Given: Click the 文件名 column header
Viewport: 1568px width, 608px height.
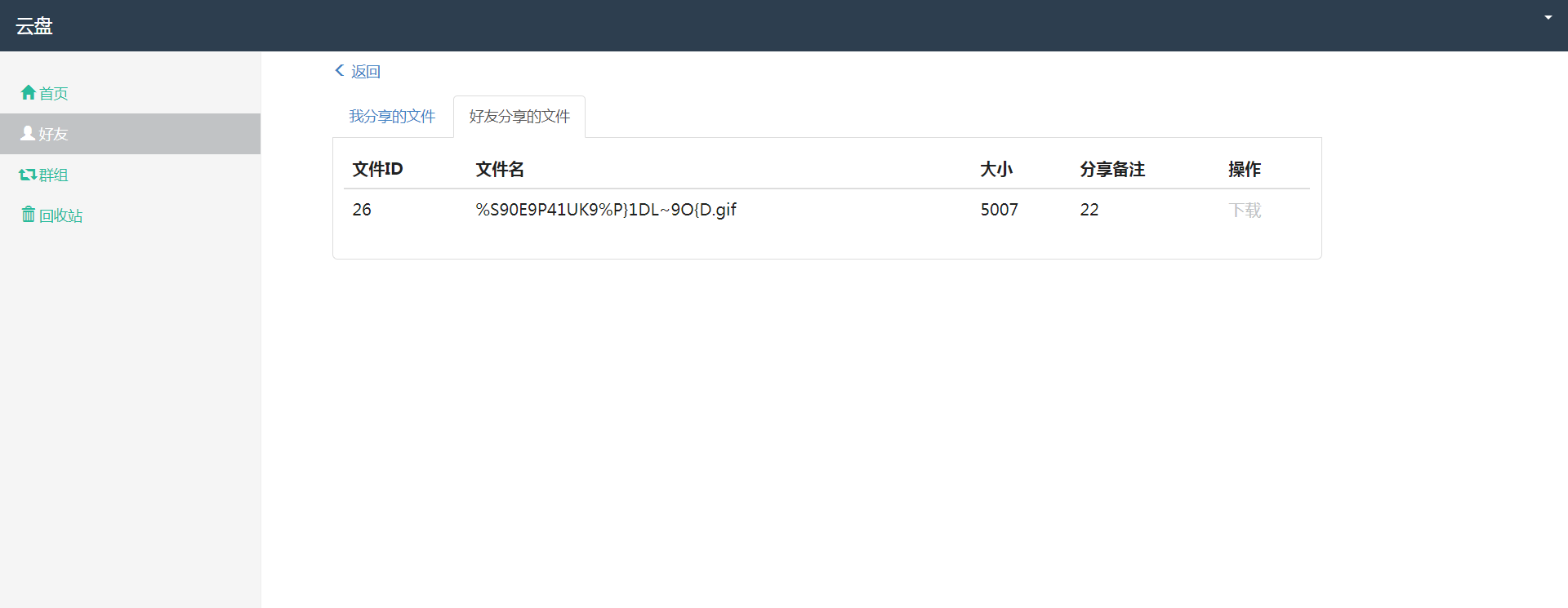Looking at the screenshot, I should point(500,169).
